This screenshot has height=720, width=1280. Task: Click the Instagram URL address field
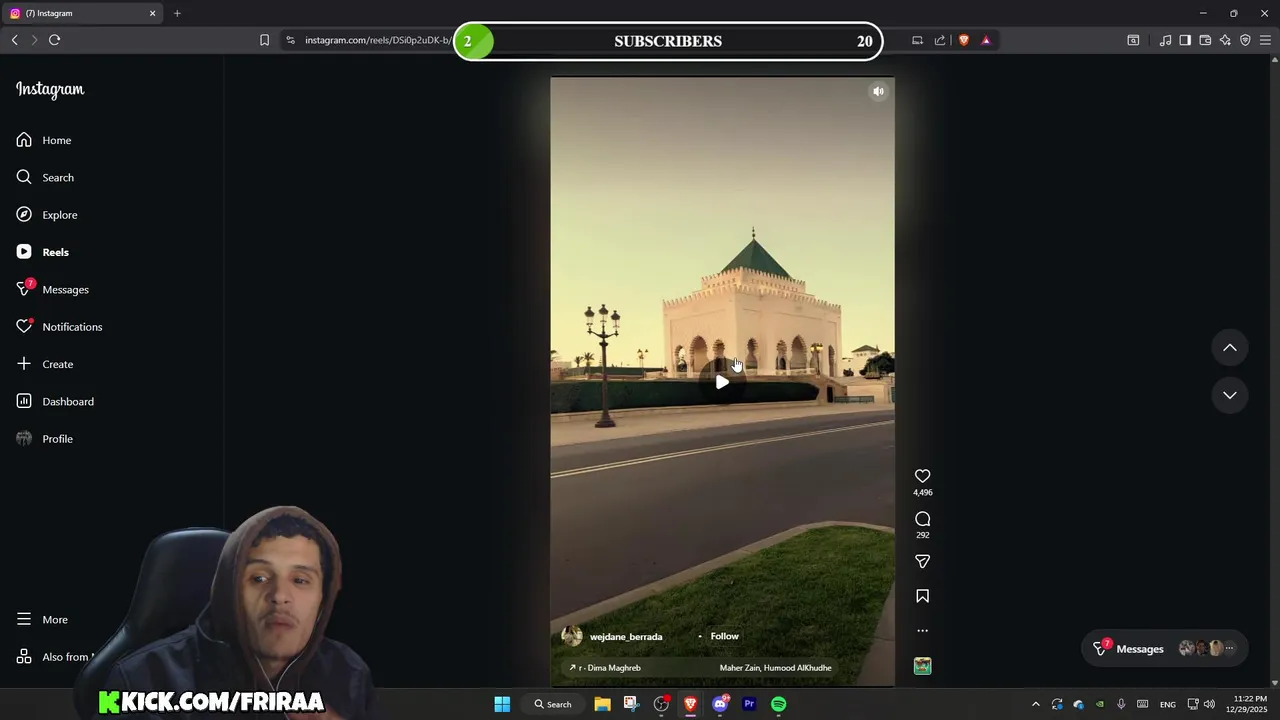point(377,40)
